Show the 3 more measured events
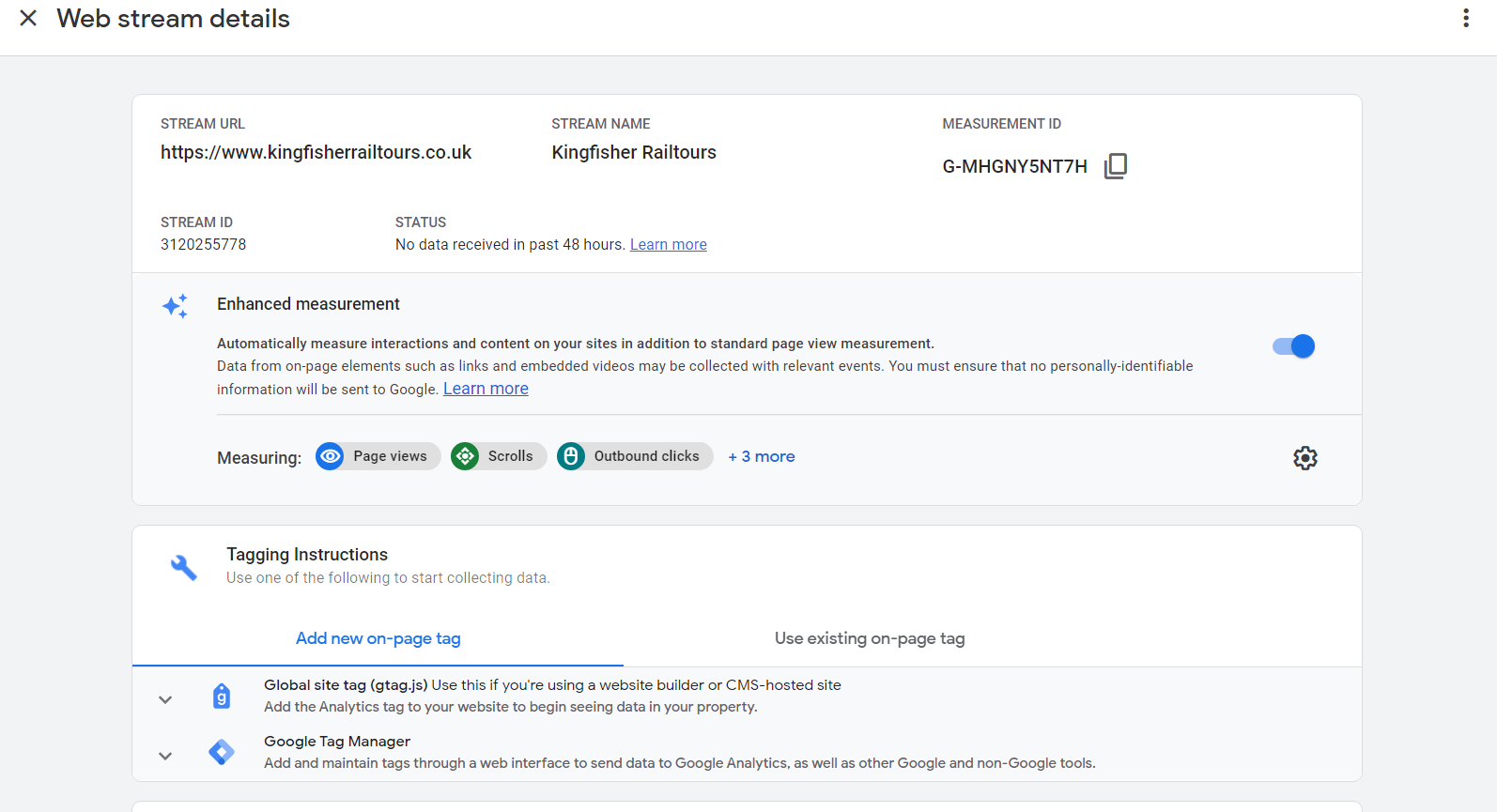The image size is (1497, 812). click(761, 456)
